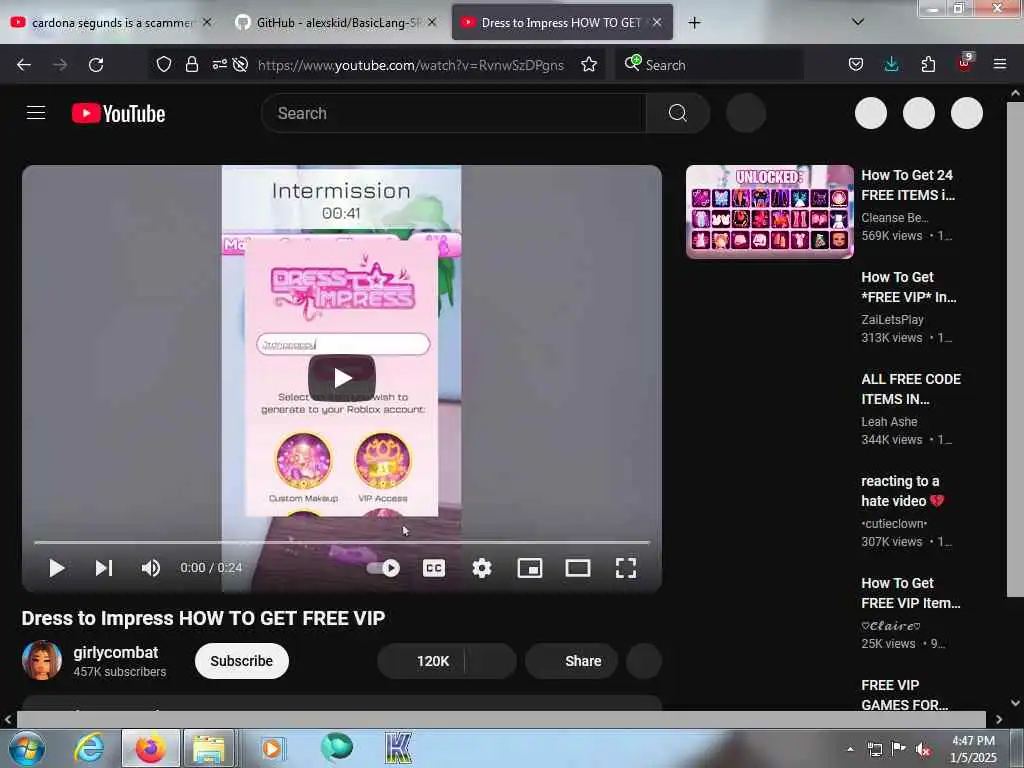The height and width of the screenshot is (768, 1024).
Task: Open FREE VIP GAMES FOR video
Action: pyautogui.click(x=904, y=695)
